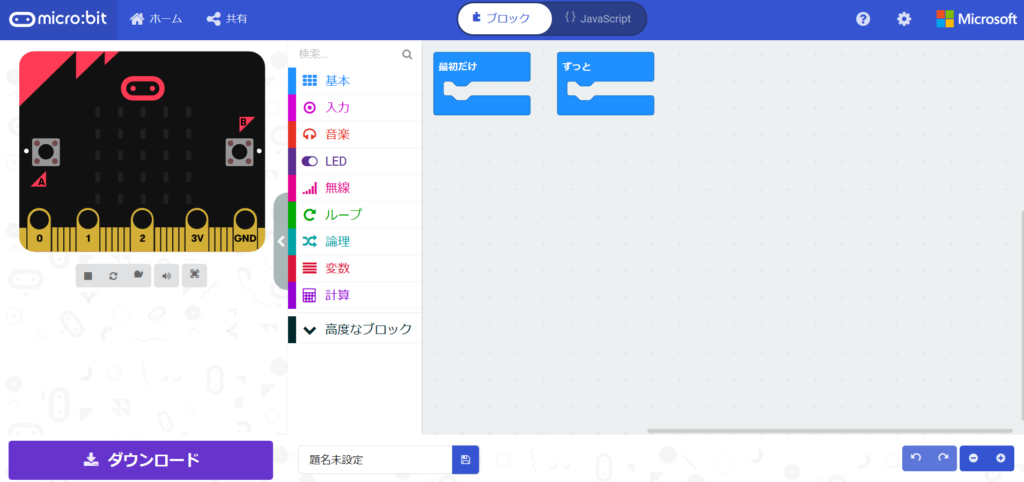Viewport: 1024px width, 482px height.
Task: Open the 変数 block category
Action: click(x=355, y=268)
